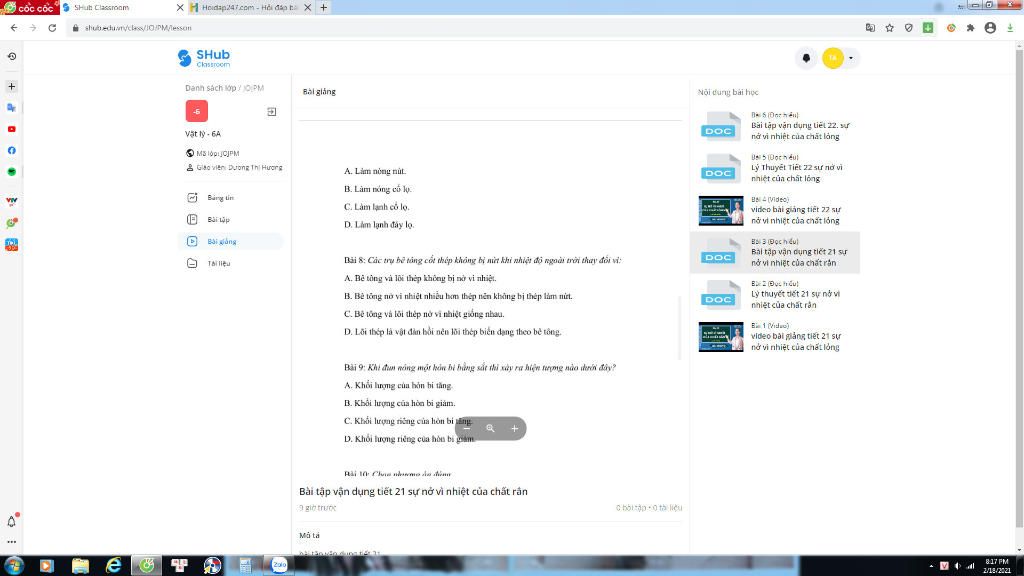Screen dimensions: 1024x576
Task: Open VTV sidebar shortcut
Action: point(12,201)
